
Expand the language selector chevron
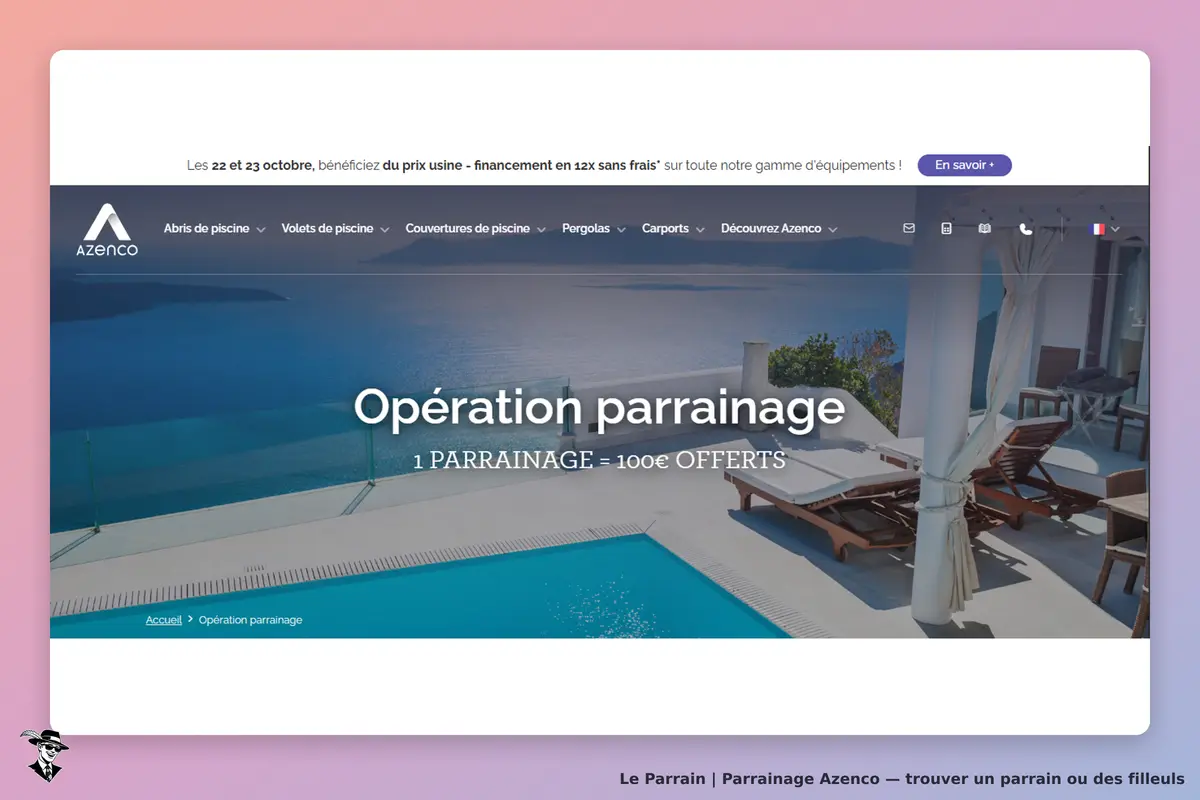[1115, 229]
